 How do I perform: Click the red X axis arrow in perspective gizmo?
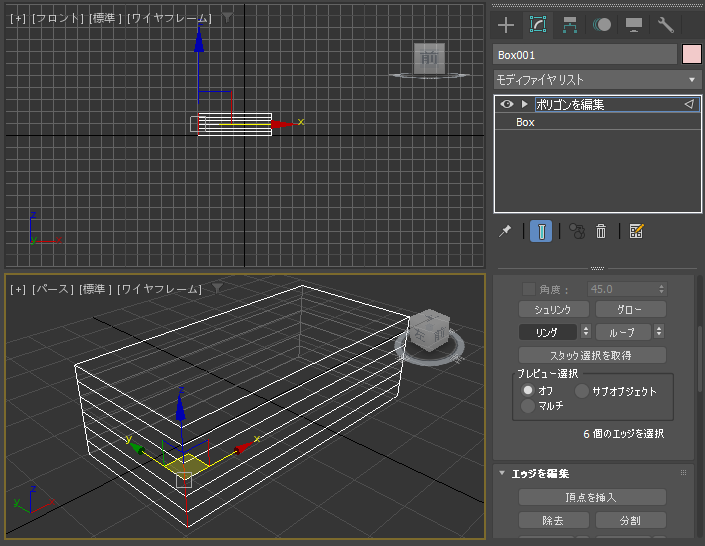coord(243,447)
